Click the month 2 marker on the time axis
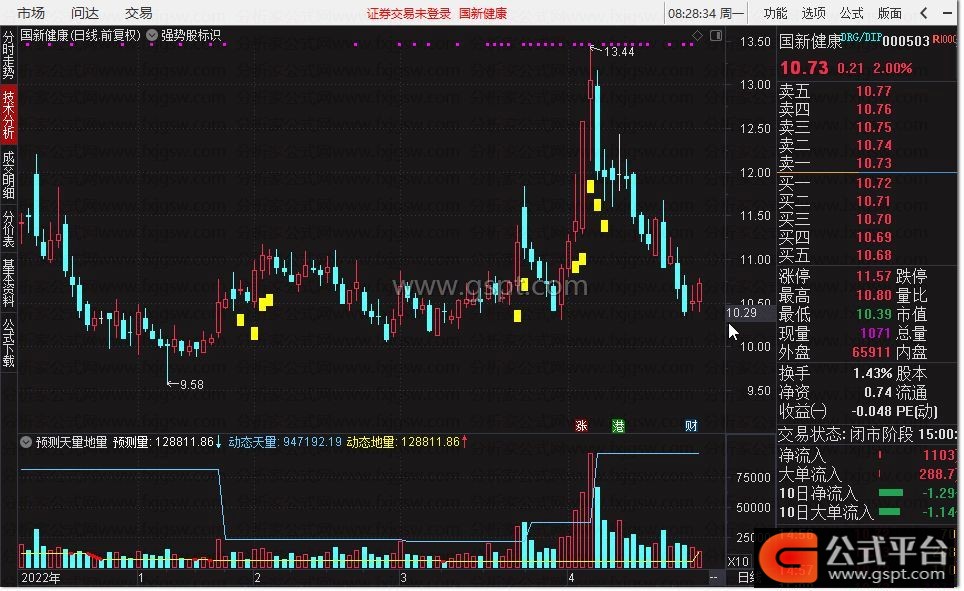The width and height of the screenshot is (964, 591). 257,578
